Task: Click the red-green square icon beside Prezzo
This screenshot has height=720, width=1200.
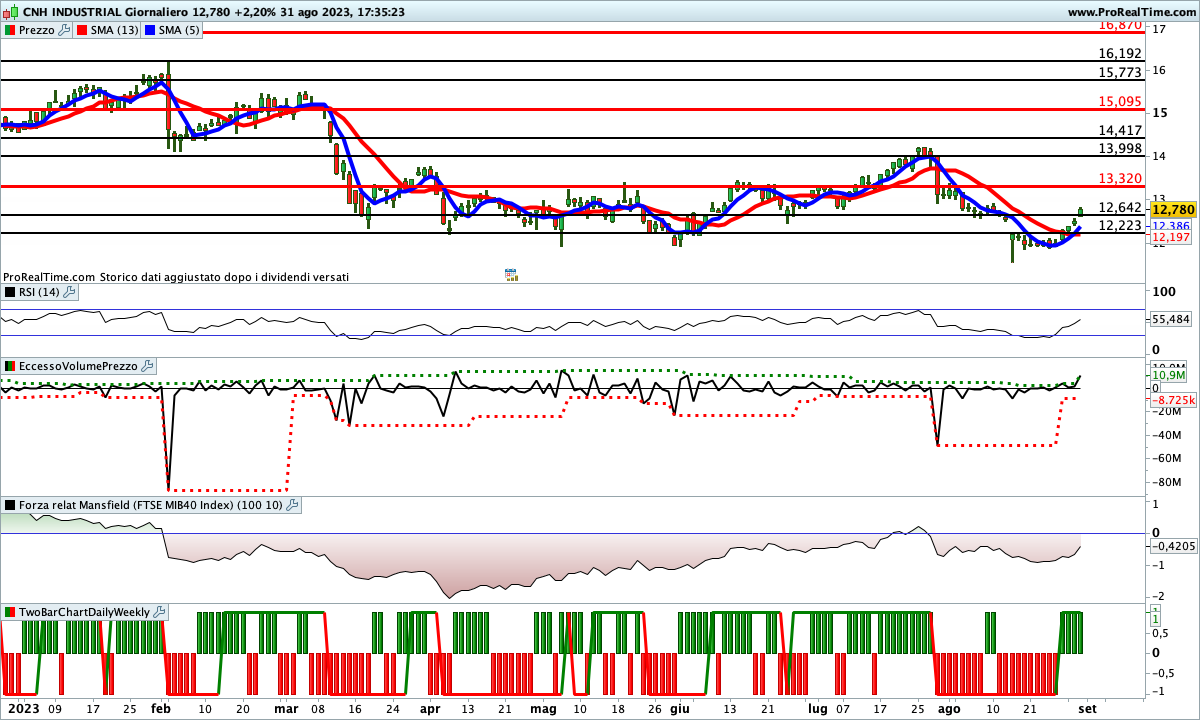Action: pyautogui.click(x=10, y=30)
